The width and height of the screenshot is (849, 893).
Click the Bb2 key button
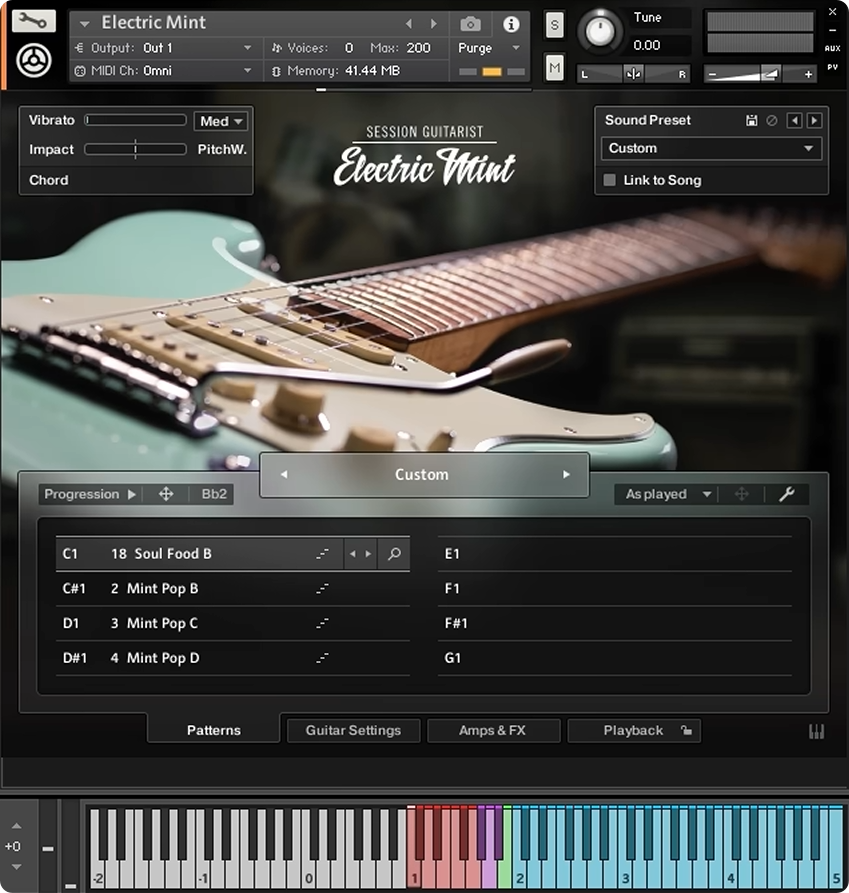(214, 494)
